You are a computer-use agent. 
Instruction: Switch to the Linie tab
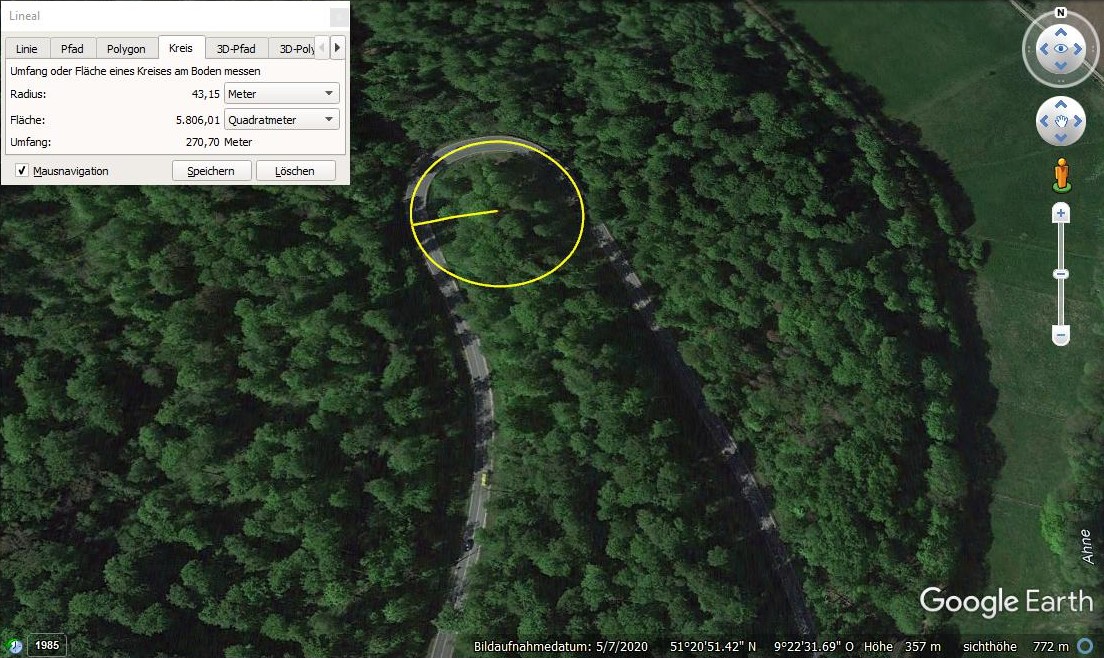27,49
